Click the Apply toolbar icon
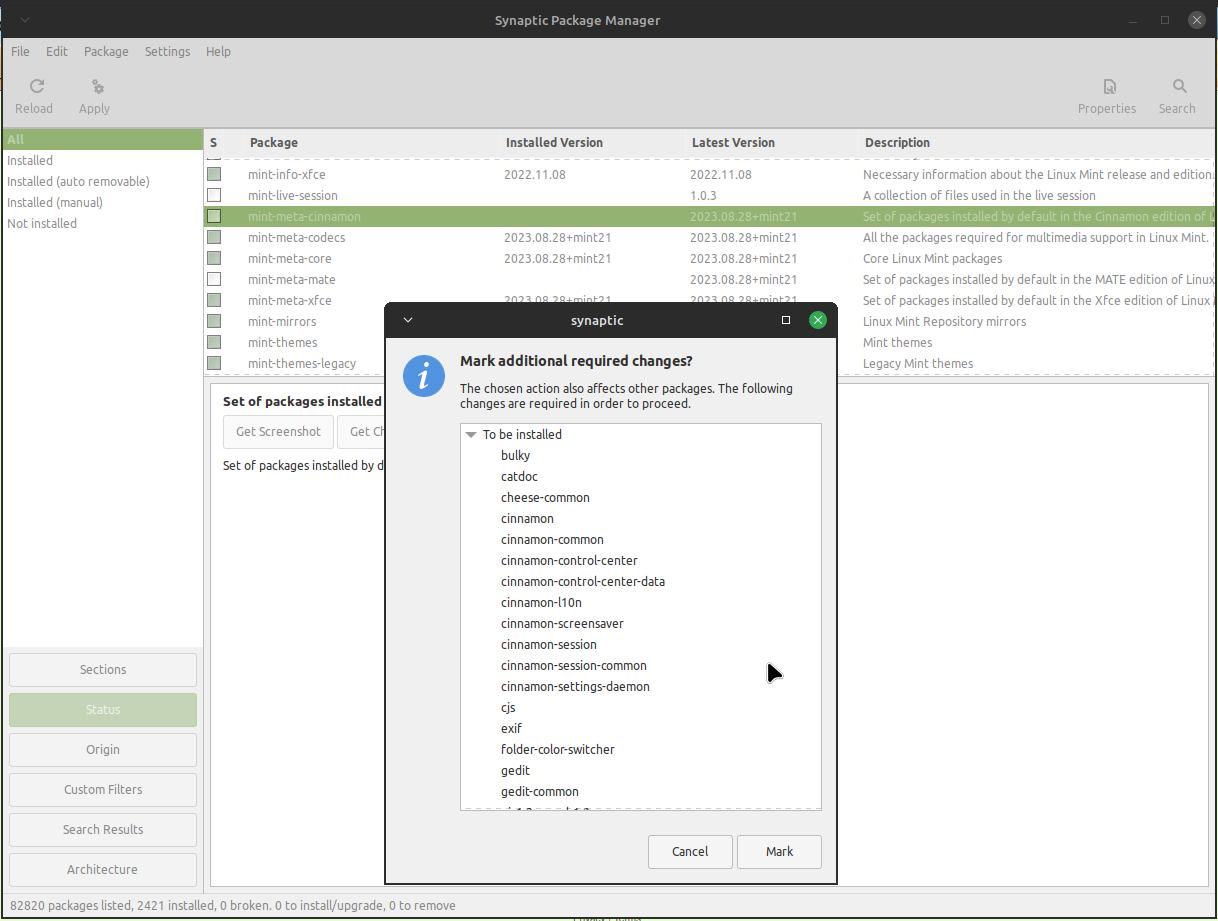The height and width of the screenshot is (921, 1218). (x=97, y=87)
